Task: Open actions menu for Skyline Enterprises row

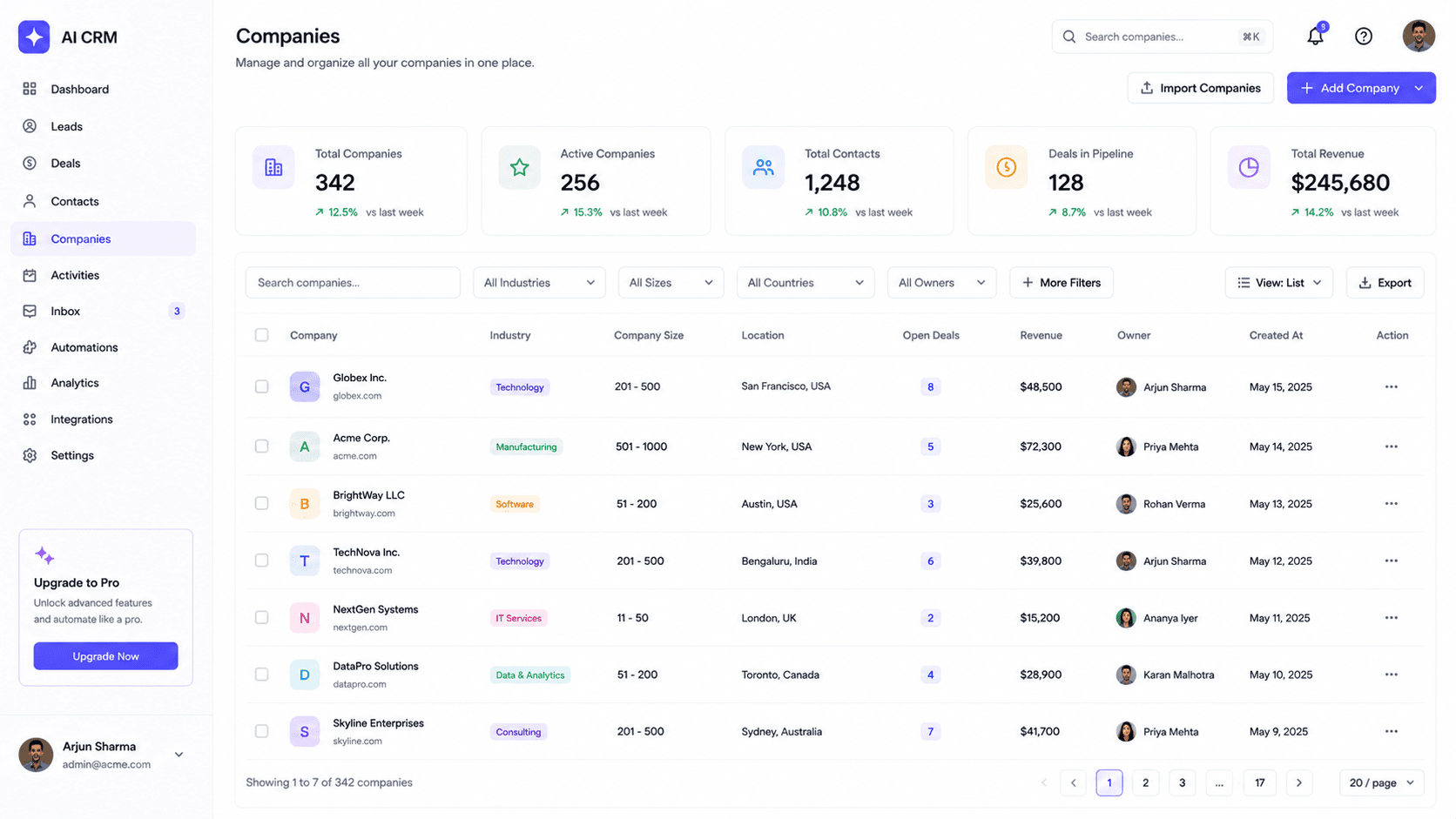Action: pos(1391,731)
